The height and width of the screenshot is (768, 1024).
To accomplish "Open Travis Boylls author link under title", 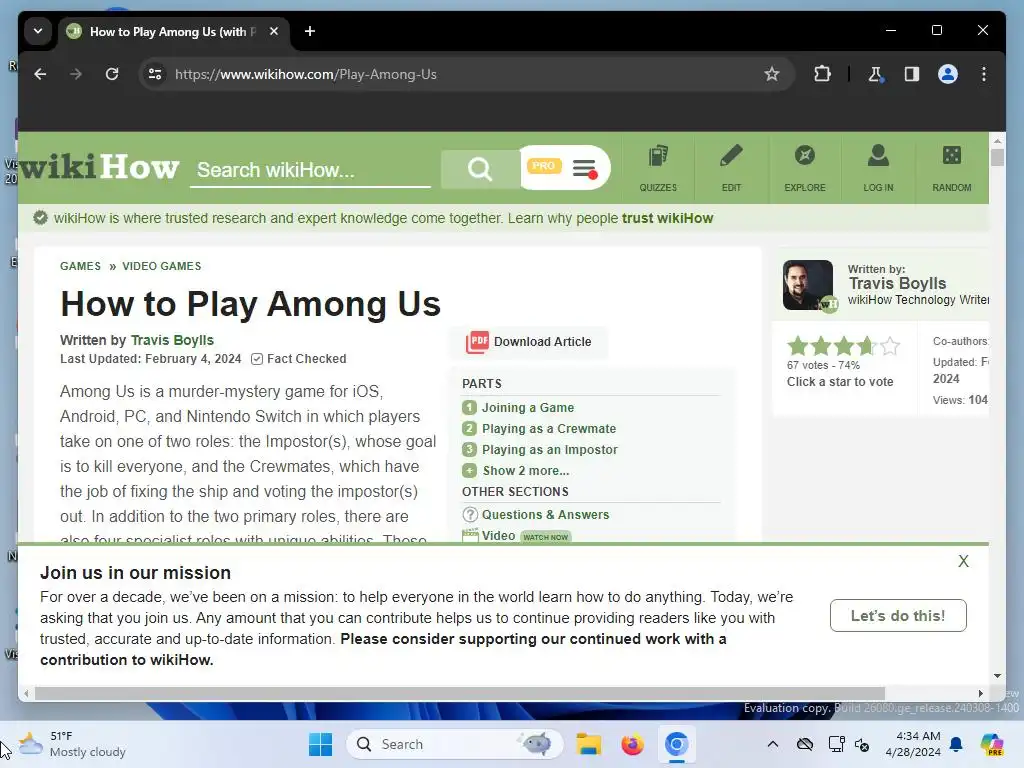I will coord(172,340).
